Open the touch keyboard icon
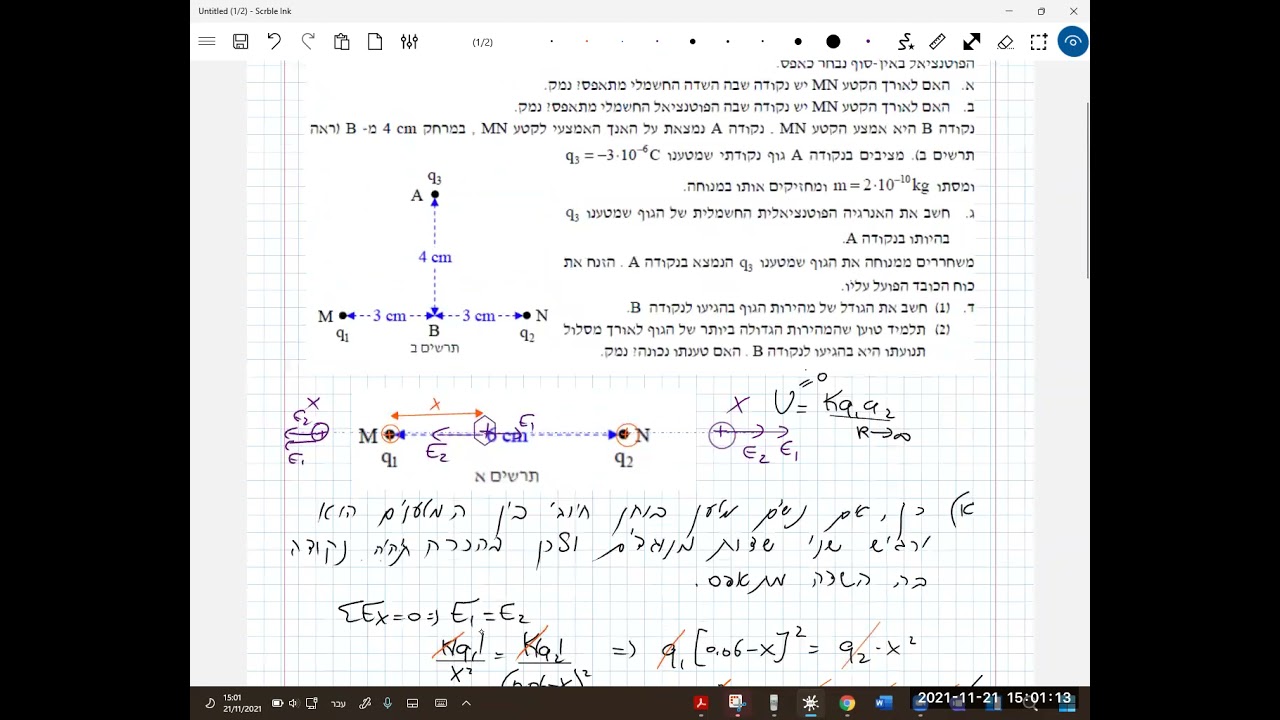This screenshot has width=1280, height=720. (x=440, y=703)
